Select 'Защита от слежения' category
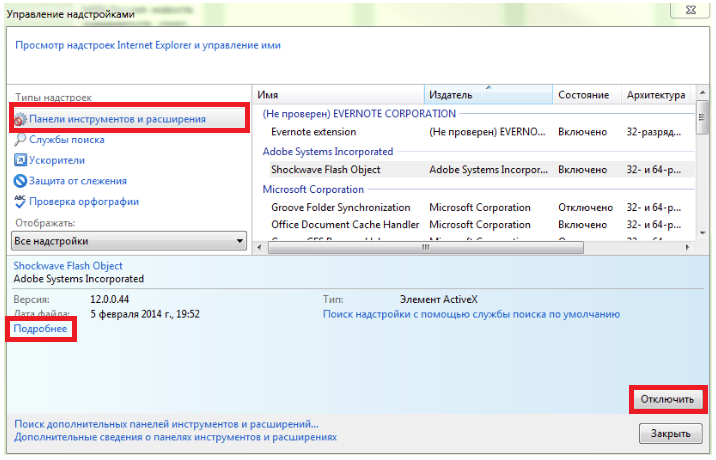This screenshot has height=460, width=716. 78,181
